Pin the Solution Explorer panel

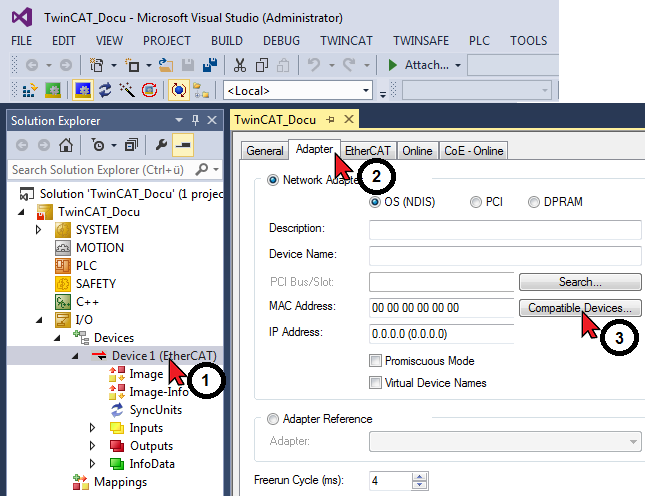click(x=195, y=120)
